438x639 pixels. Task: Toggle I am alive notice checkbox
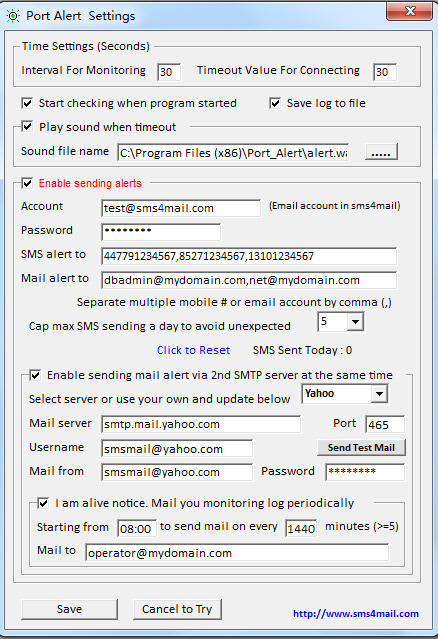tap(43, 503)
